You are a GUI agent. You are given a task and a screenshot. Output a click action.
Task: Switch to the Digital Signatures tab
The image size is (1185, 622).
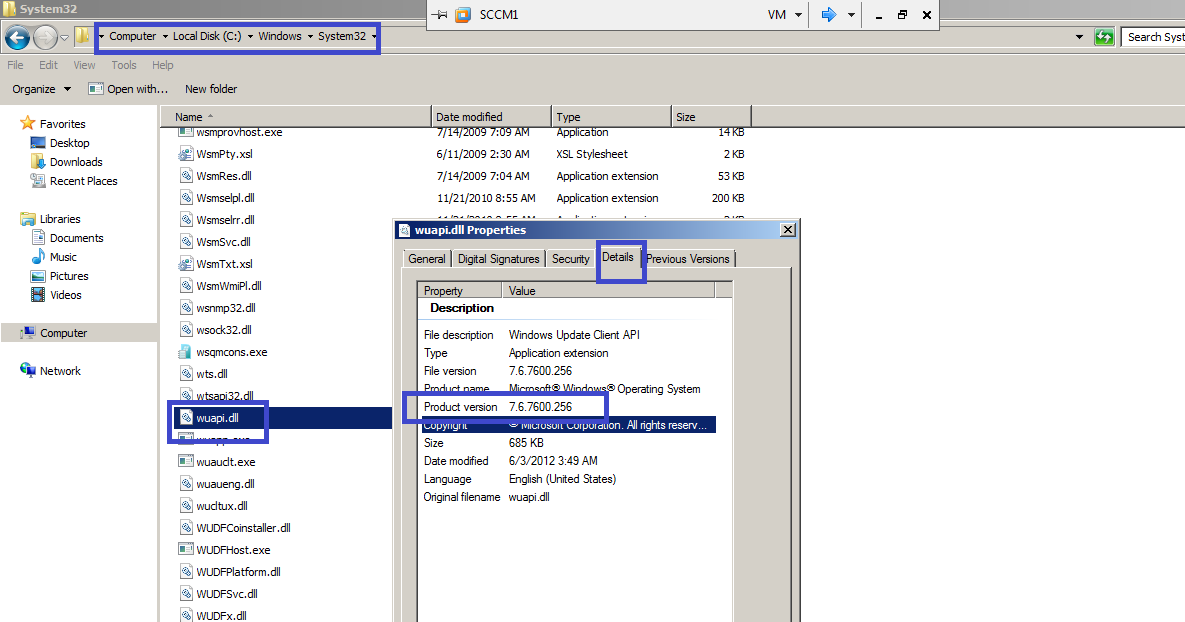pos(499,258)
